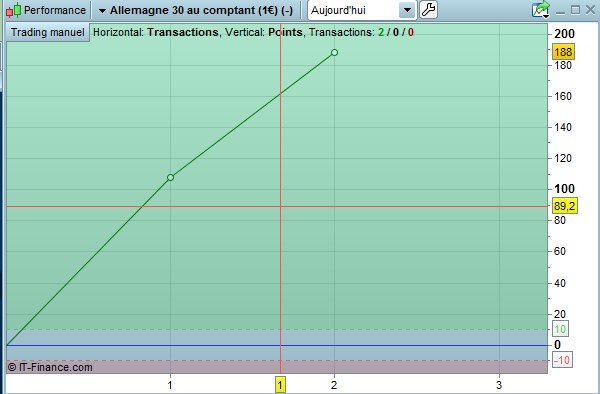600x394 pixels.
Task: Open the wrench settings button
Action: click(429, 10)
